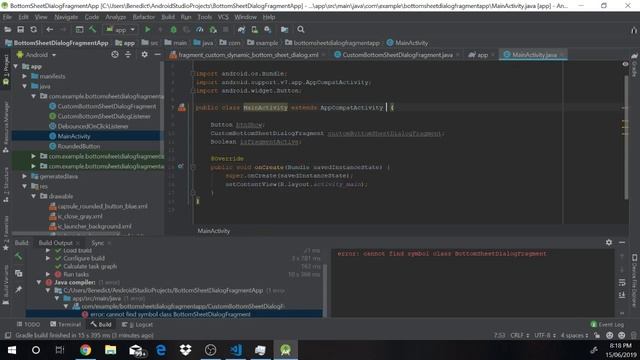The width and height of the screenshot is (640, 360).
Task: Switch to CustomBottomSheetDialogFragment.java tab
Action: [397, 55]
